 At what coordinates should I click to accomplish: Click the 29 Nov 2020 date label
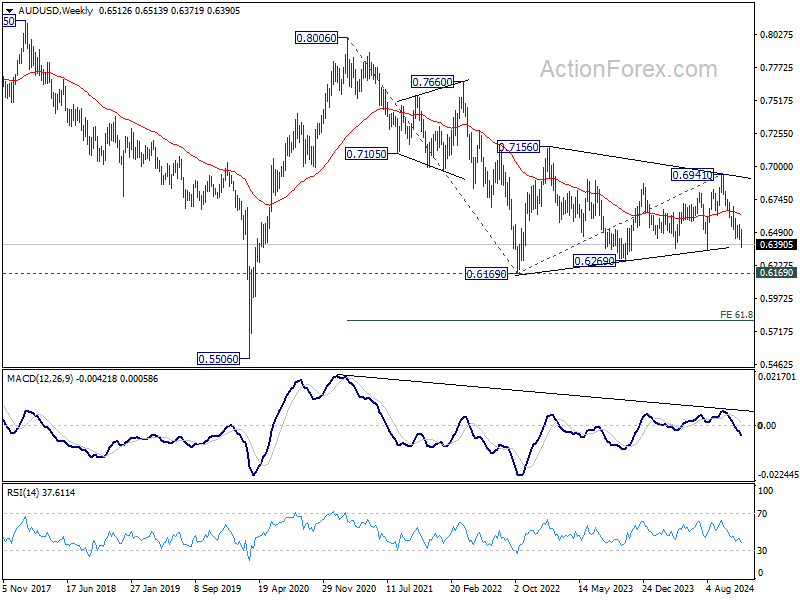[x=349, y=588]
